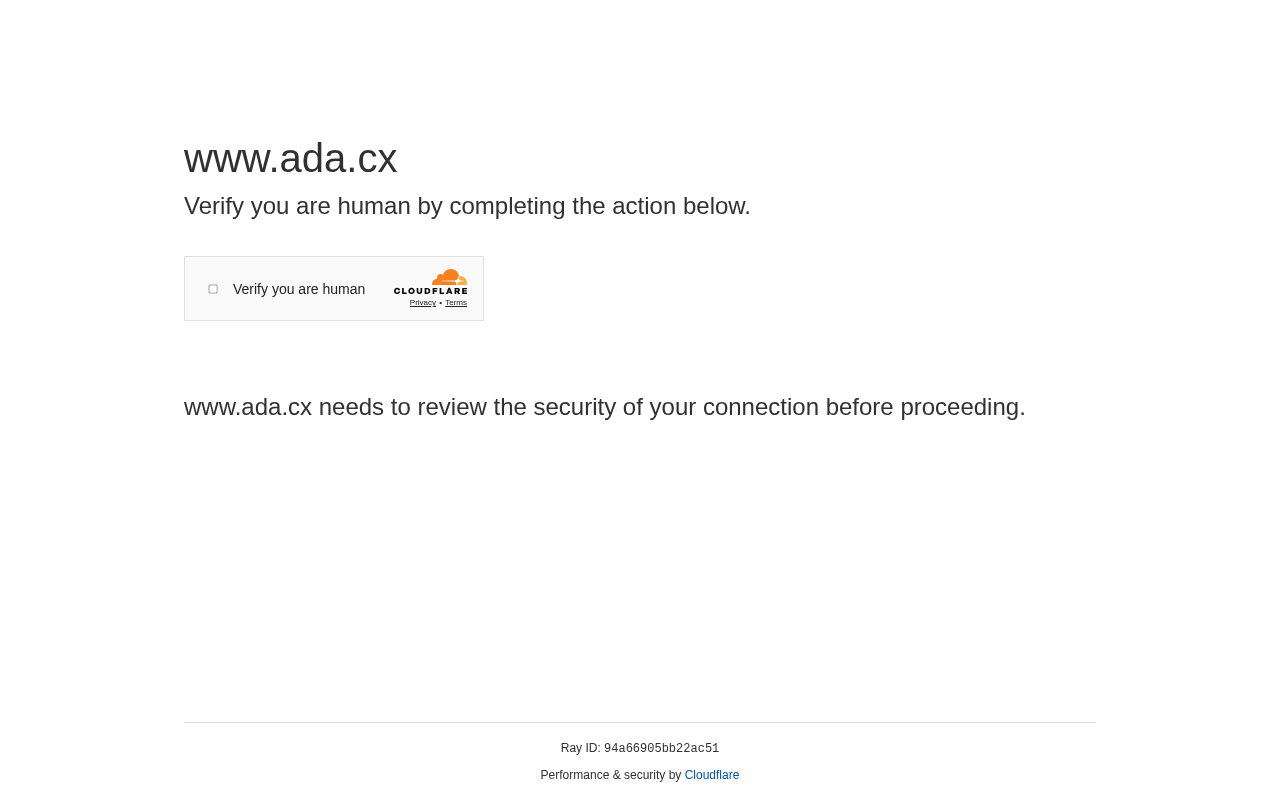Viewport: 1280px width, 800px height.
Task: Open the Terms link
Action: click(456, 301)
